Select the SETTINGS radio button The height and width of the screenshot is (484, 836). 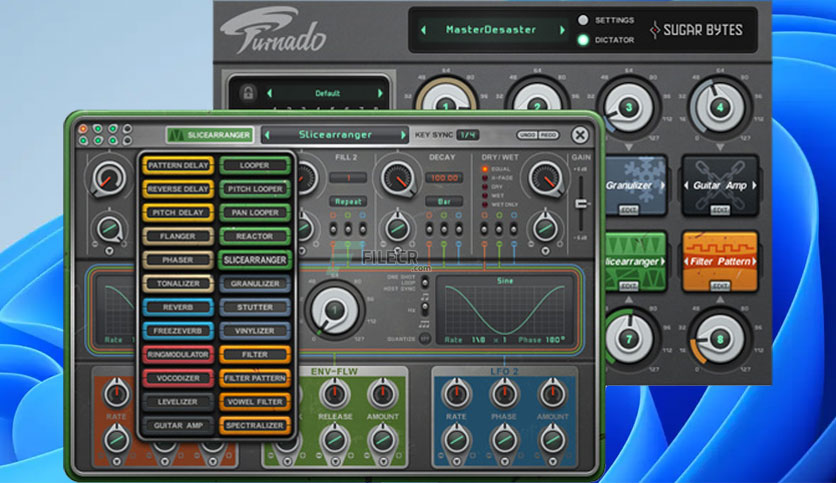pos(583,20)
